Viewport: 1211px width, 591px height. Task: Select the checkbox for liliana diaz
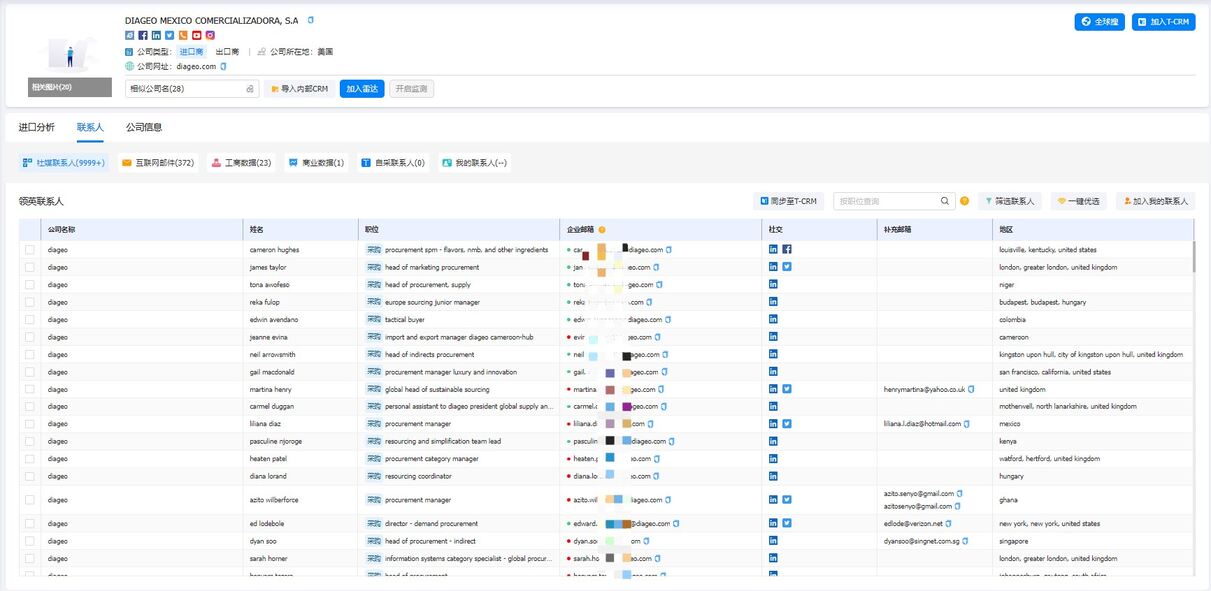coord(30,424)
